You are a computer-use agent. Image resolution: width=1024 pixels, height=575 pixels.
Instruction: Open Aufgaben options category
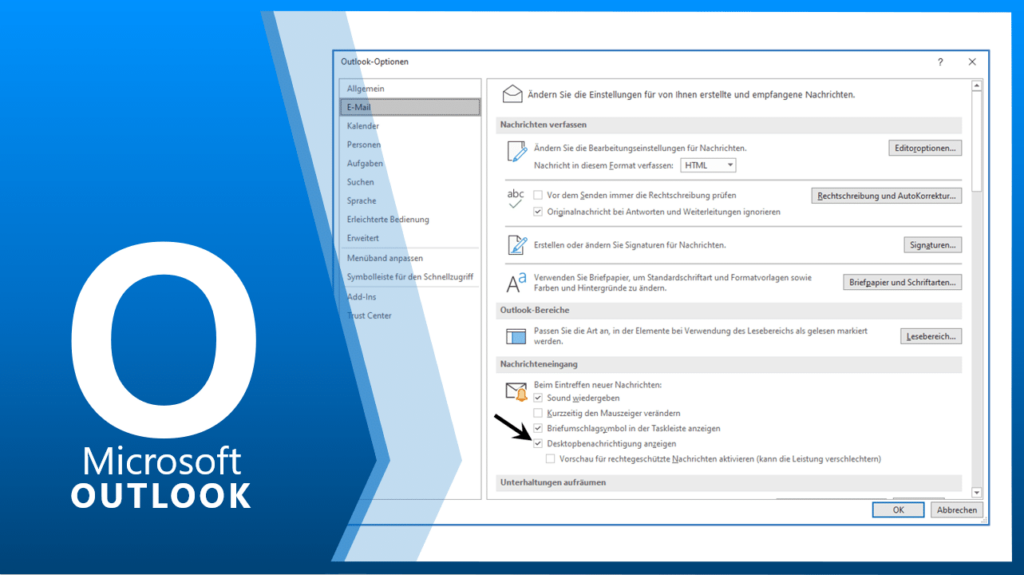tap(410, 163)
